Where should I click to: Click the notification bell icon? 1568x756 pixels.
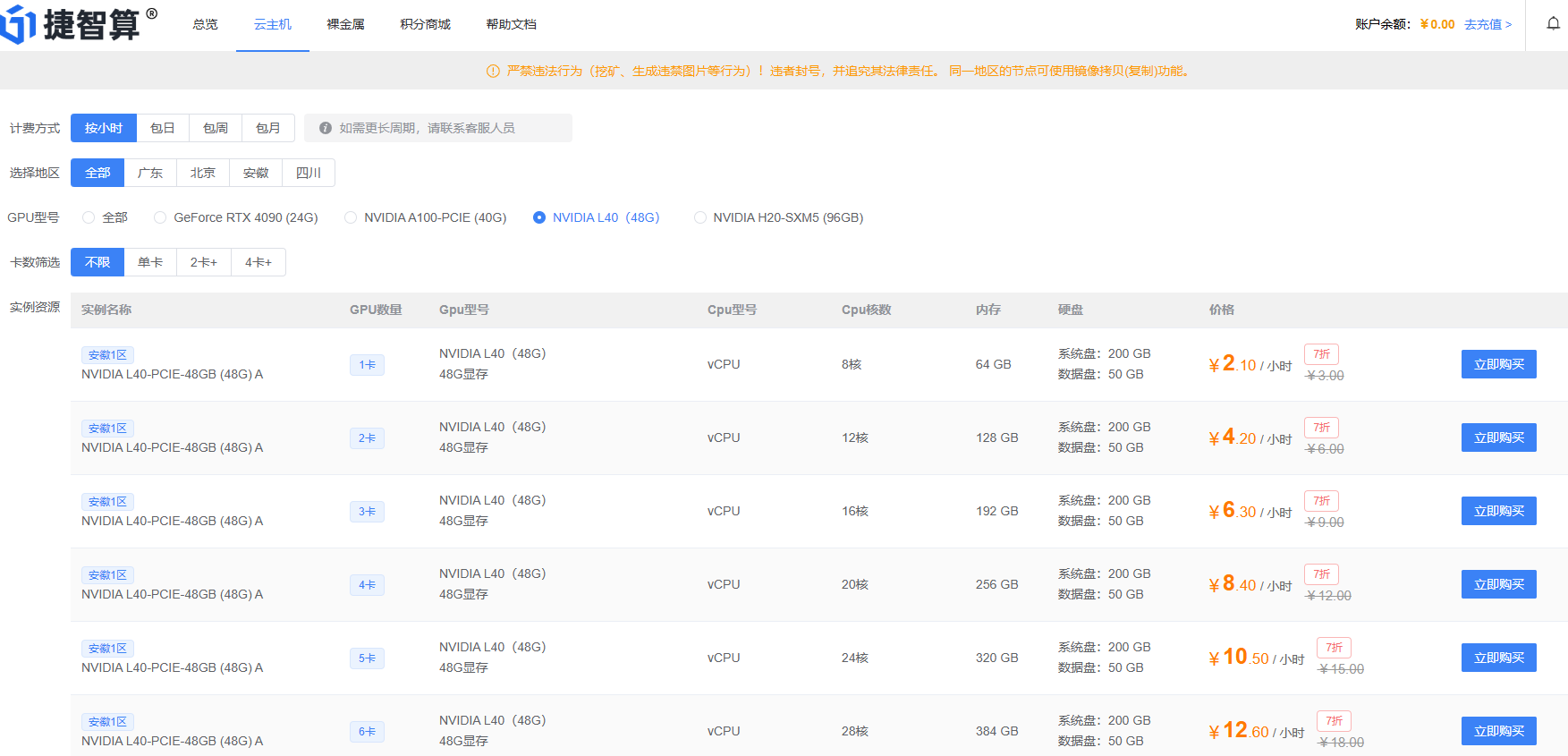coord(1553,24)
